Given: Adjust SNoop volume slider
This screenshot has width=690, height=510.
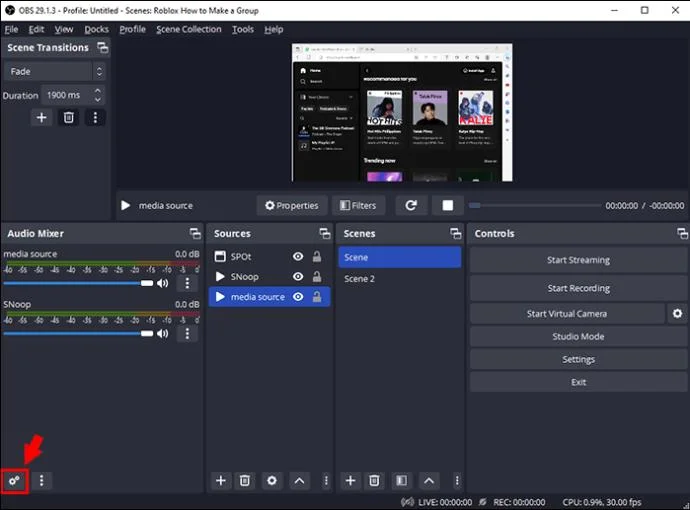Looking at the screenshot, I should click(x=78, y=334).
